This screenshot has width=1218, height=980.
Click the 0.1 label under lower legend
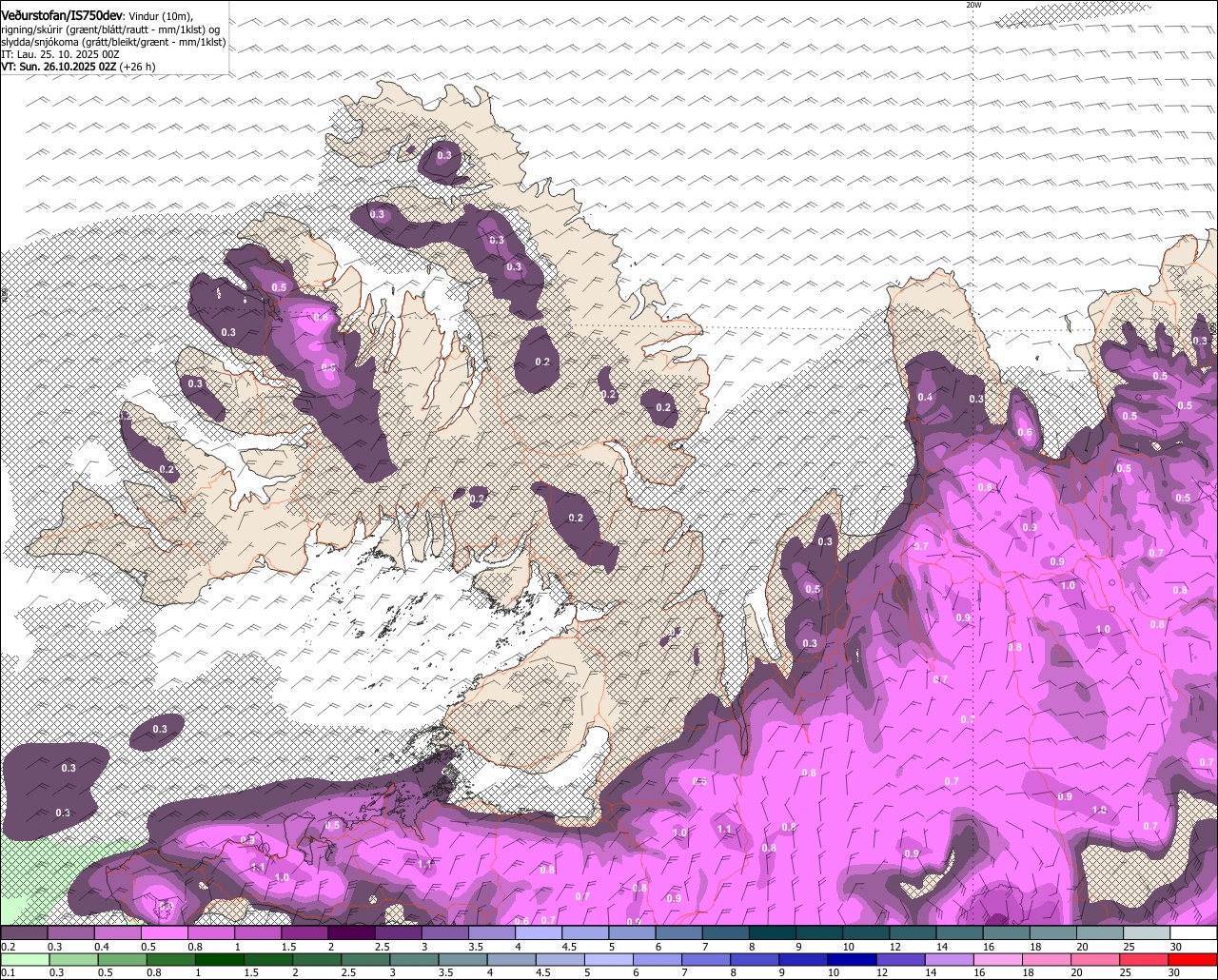9,972
